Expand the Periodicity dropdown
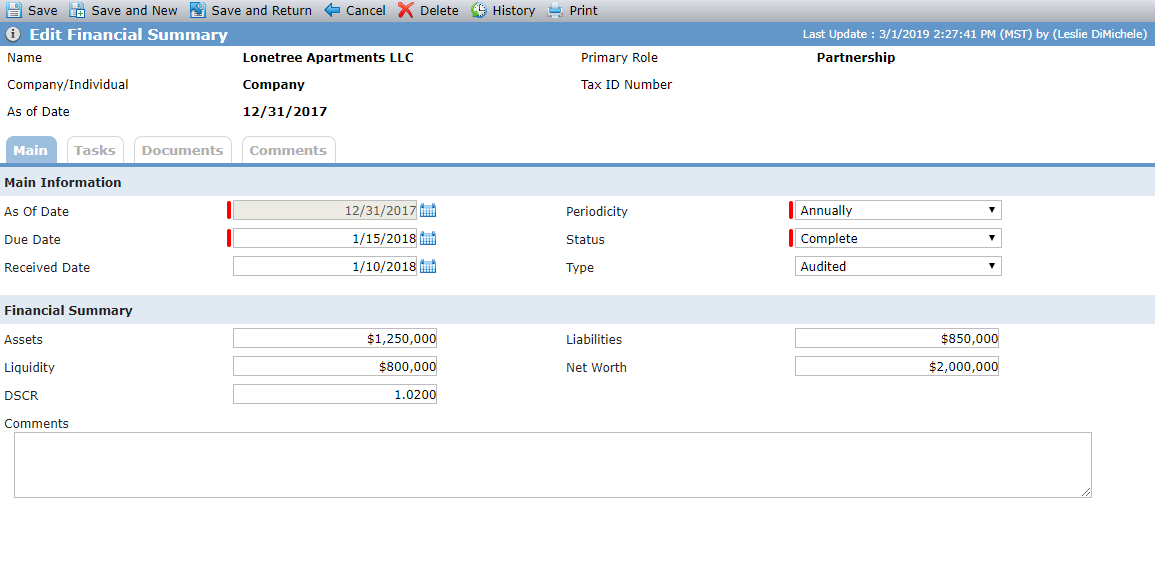This screenshot has height=564, width=1155. coord(898,210)
